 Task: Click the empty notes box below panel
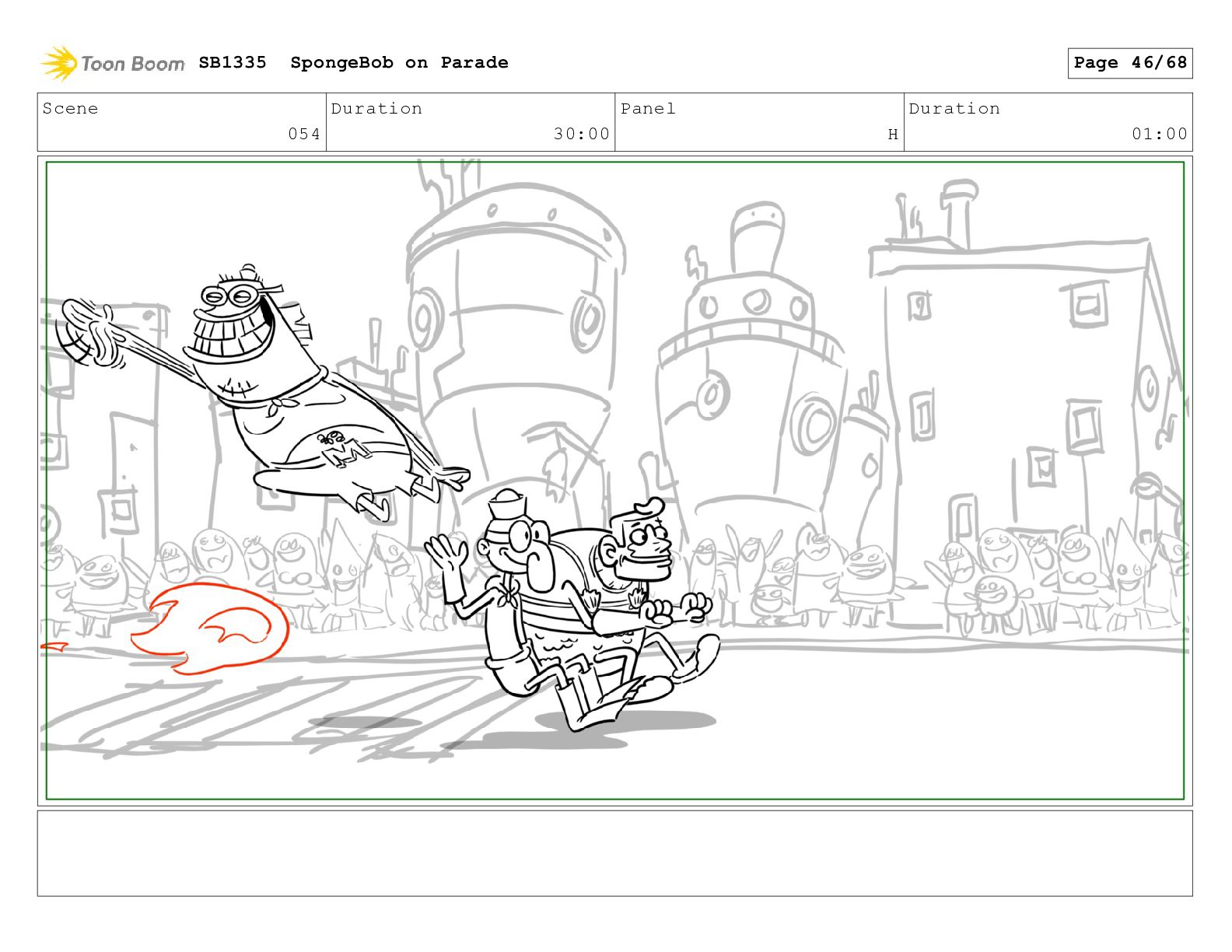[615, 853]
